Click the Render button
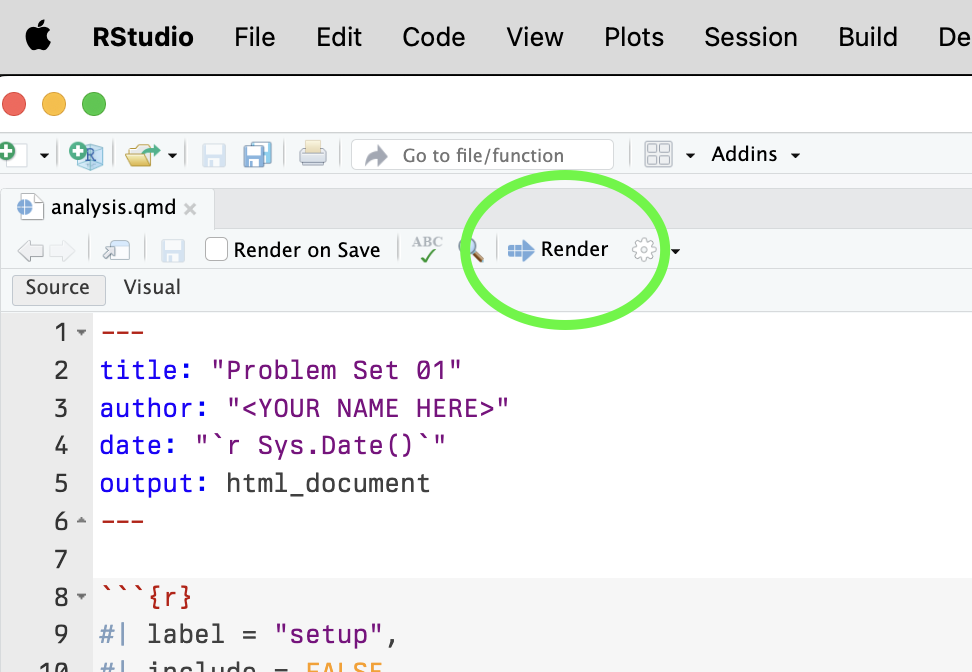 pos(558,250)
